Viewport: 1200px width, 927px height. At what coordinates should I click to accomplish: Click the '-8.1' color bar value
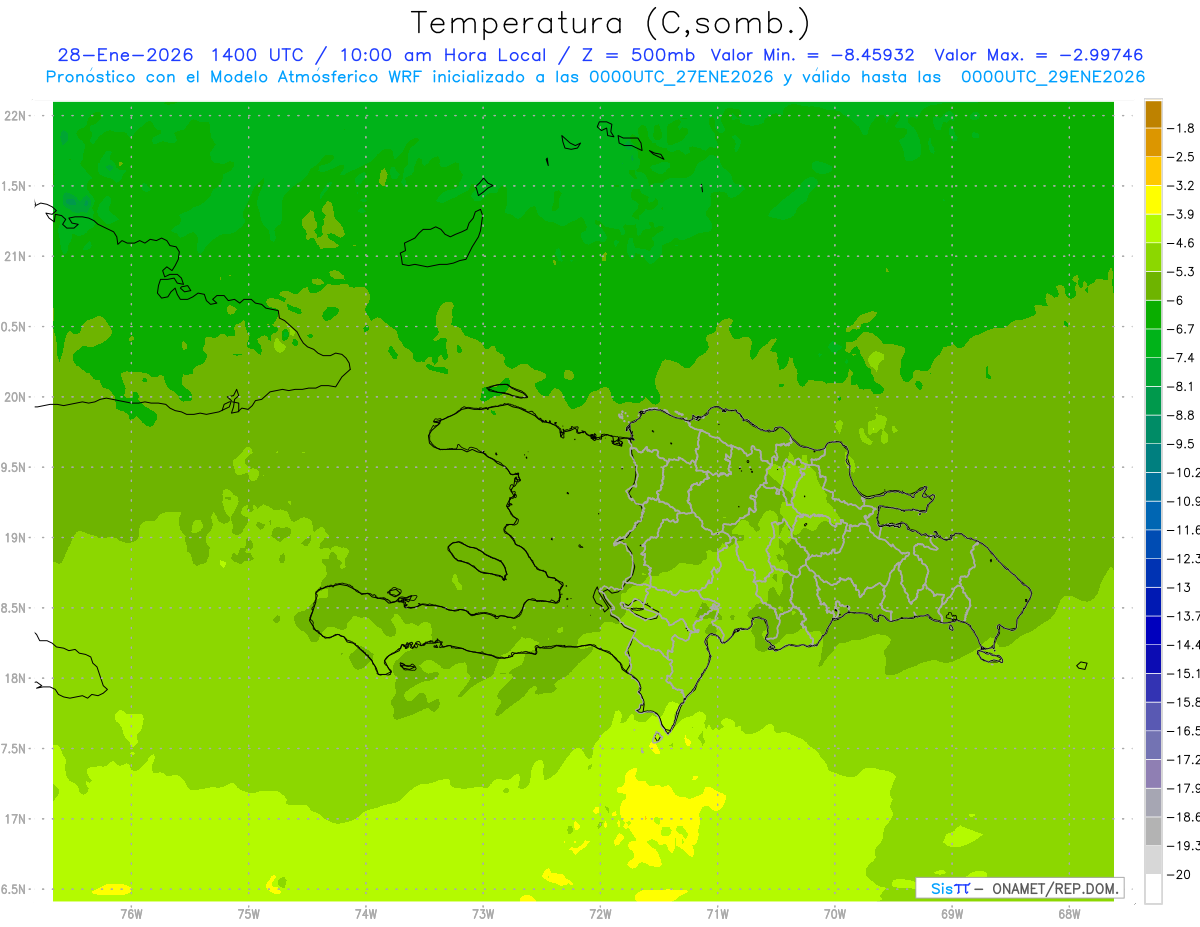pos(1181,386)
